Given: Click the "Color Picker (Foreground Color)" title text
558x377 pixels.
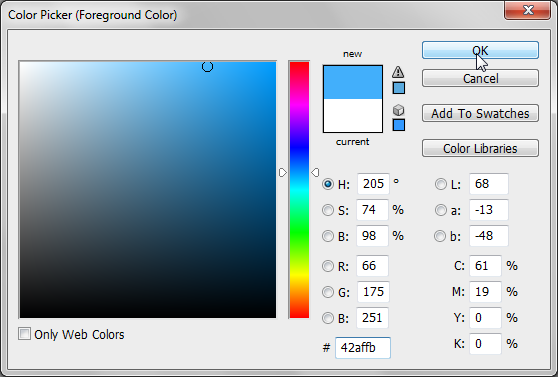Looking at the screenshot, I should [x=93, y=15].
